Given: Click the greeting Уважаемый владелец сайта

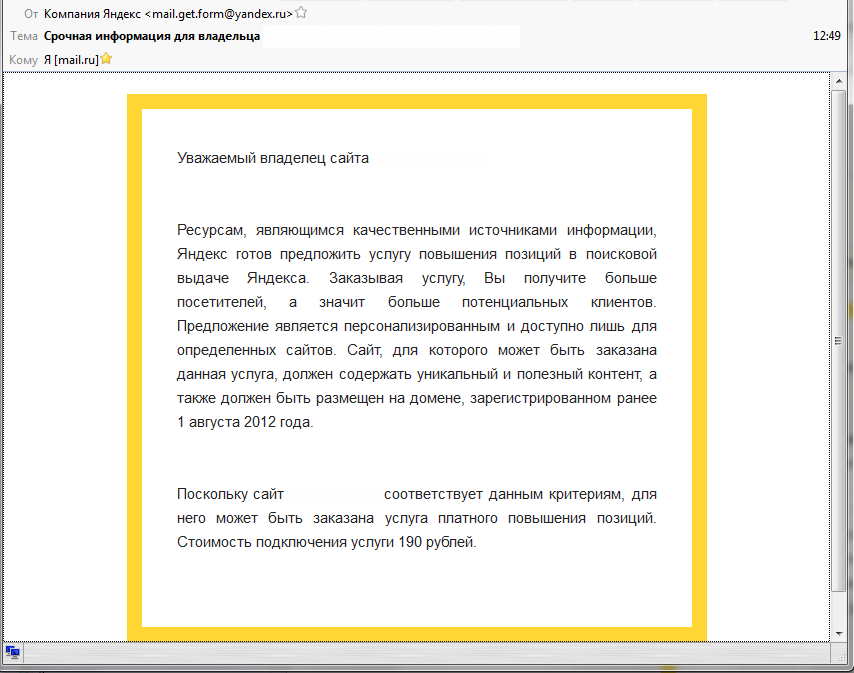Looking at the screenshot, I should tap(273, 158).
